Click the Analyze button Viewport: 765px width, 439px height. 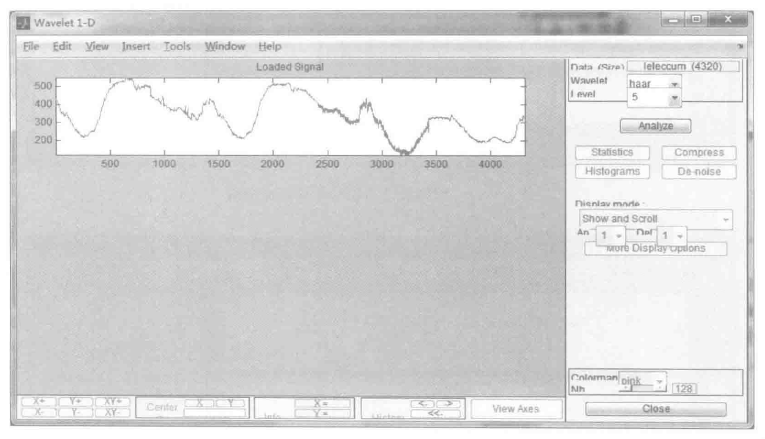click(x=655, y=126)
